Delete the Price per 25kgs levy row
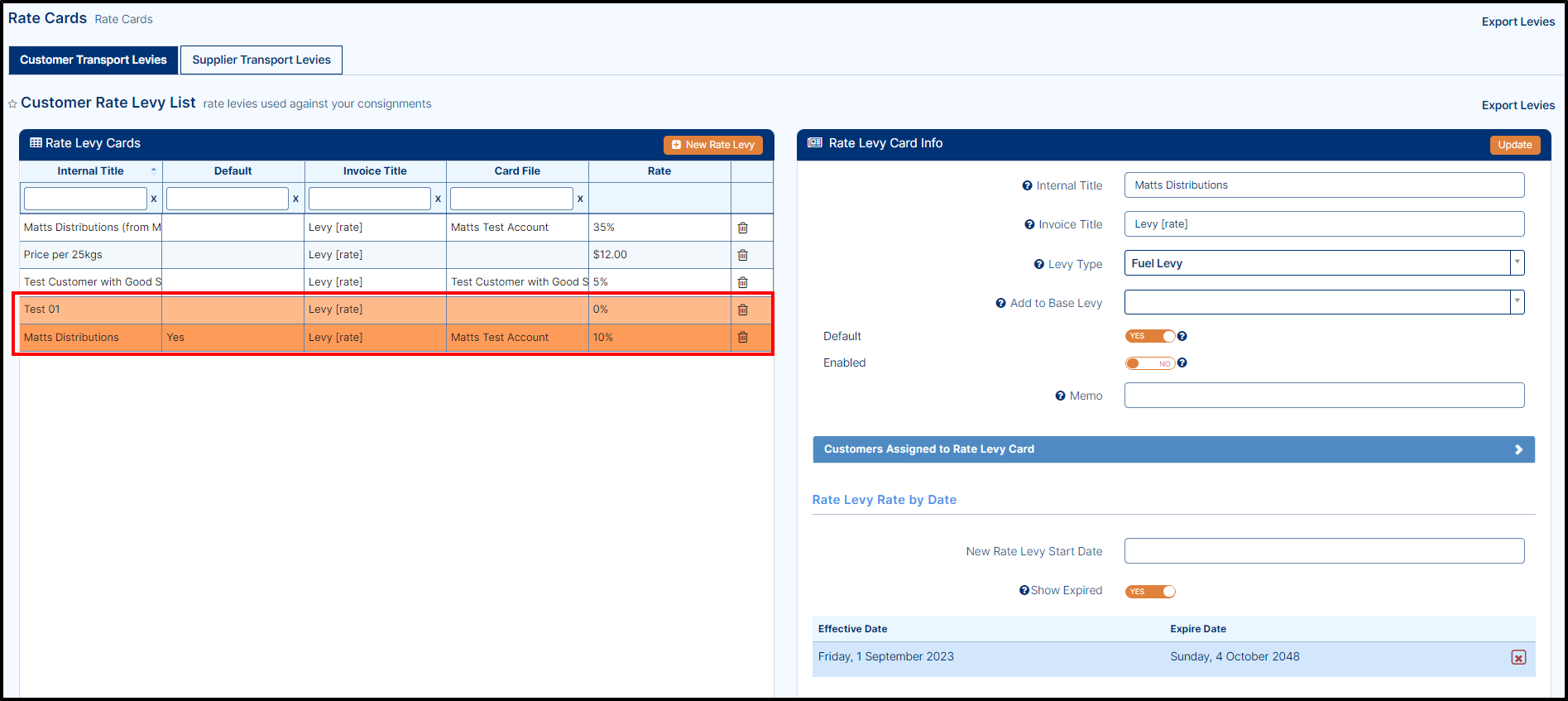 (x=742, y=255)
